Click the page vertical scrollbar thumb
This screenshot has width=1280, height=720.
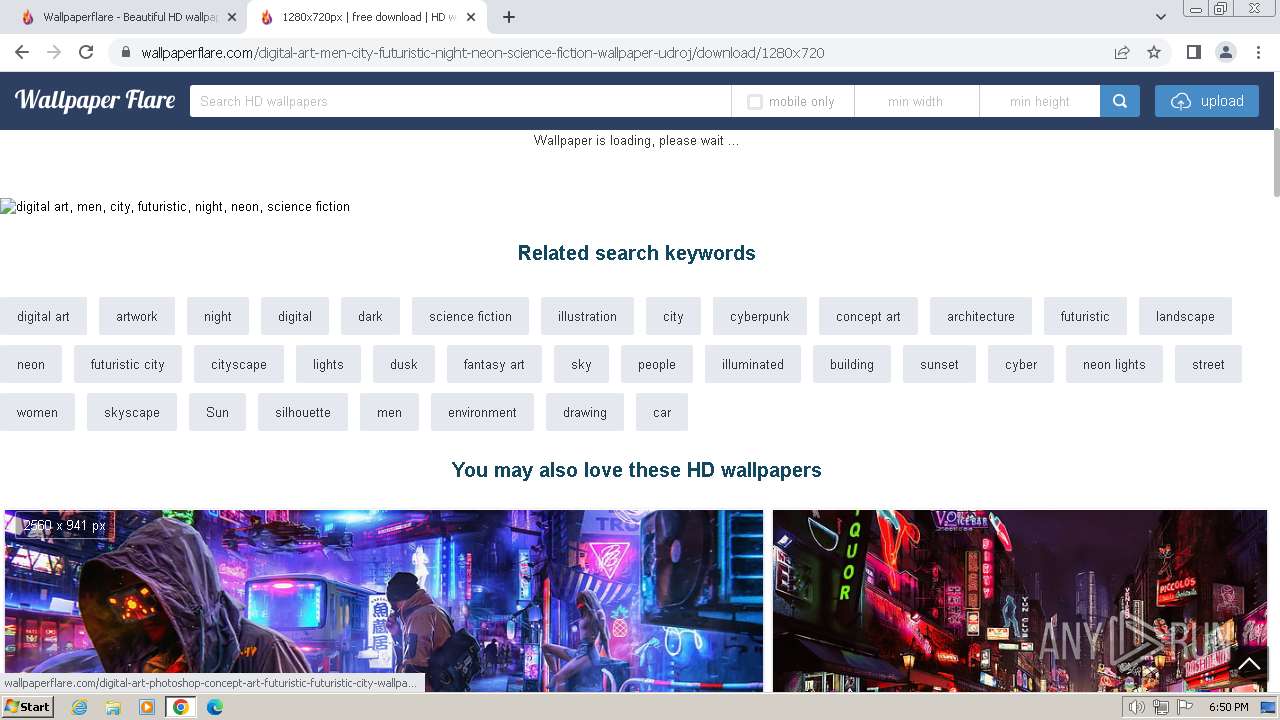point(1275,163)
